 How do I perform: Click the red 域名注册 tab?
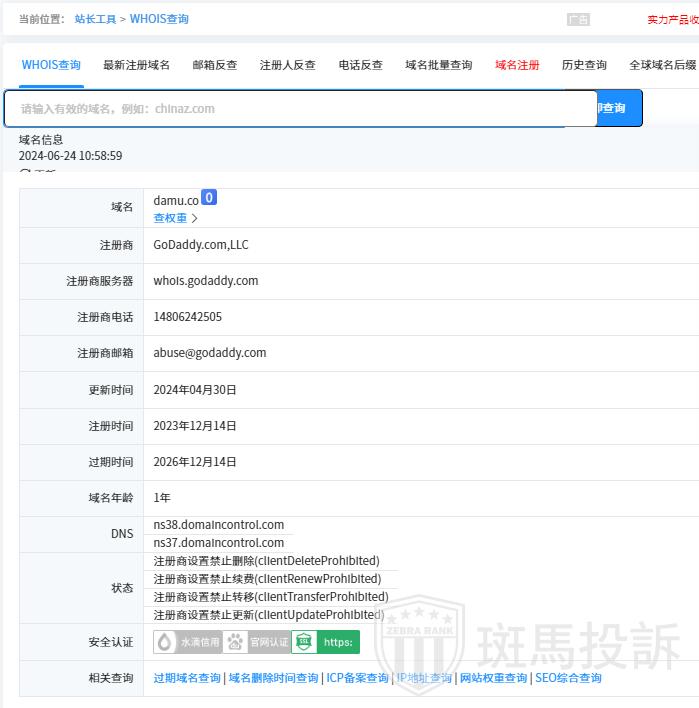517,65
